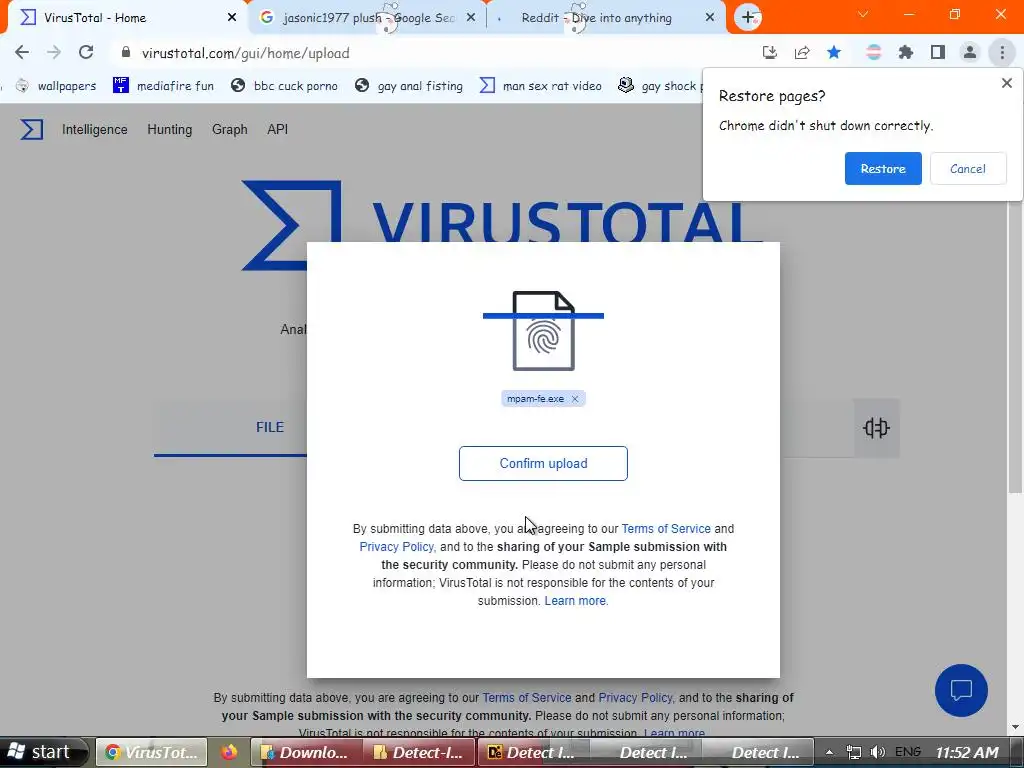Click the VirusTotal sigma logo in the page header
The width and height of the screenshot is (1024, 768).
(x=31, y=129)
